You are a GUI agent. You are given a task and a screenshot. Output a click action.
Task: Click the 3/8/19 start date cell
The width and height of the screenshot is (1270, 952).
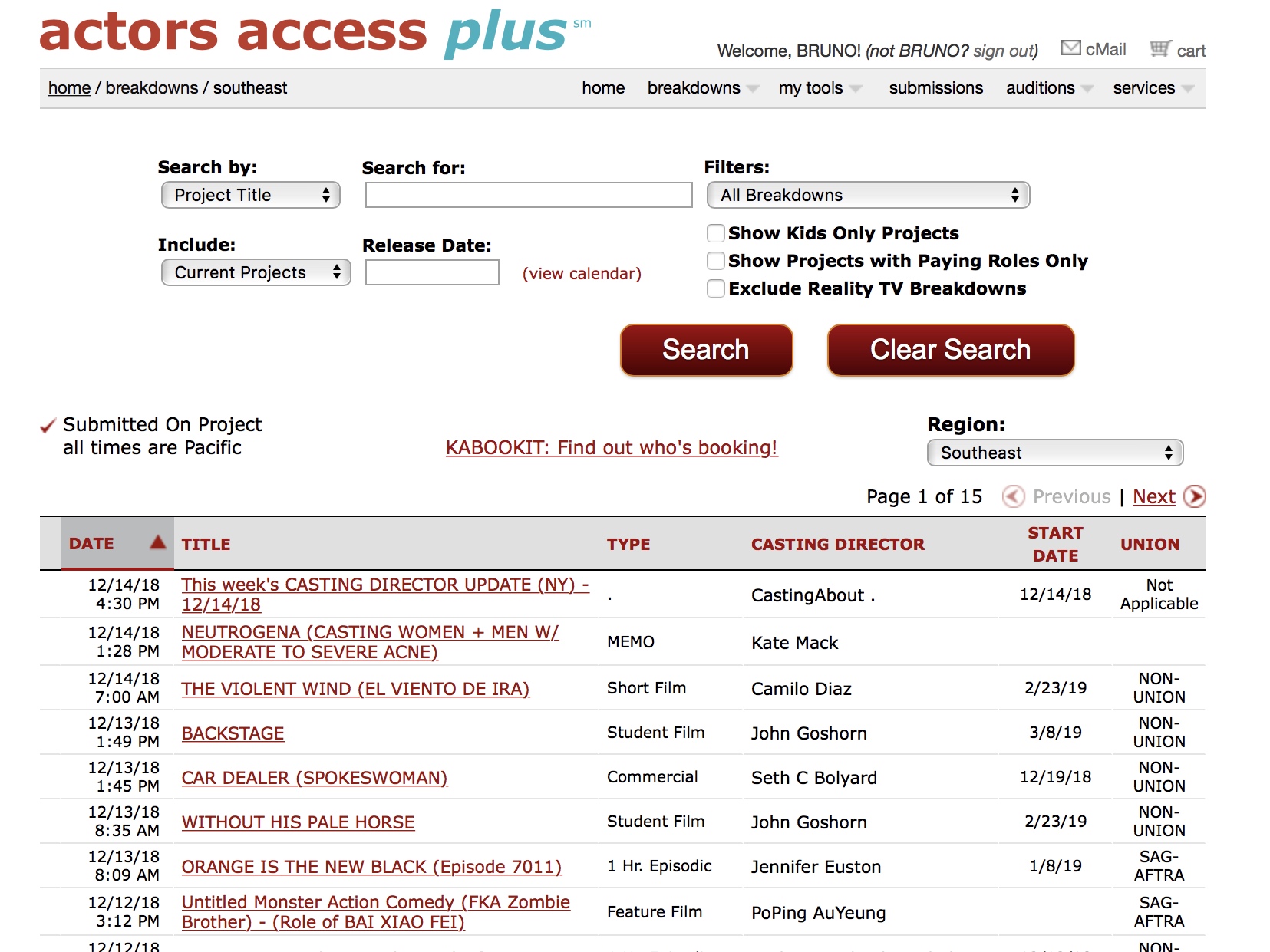tap(1055, 733)
